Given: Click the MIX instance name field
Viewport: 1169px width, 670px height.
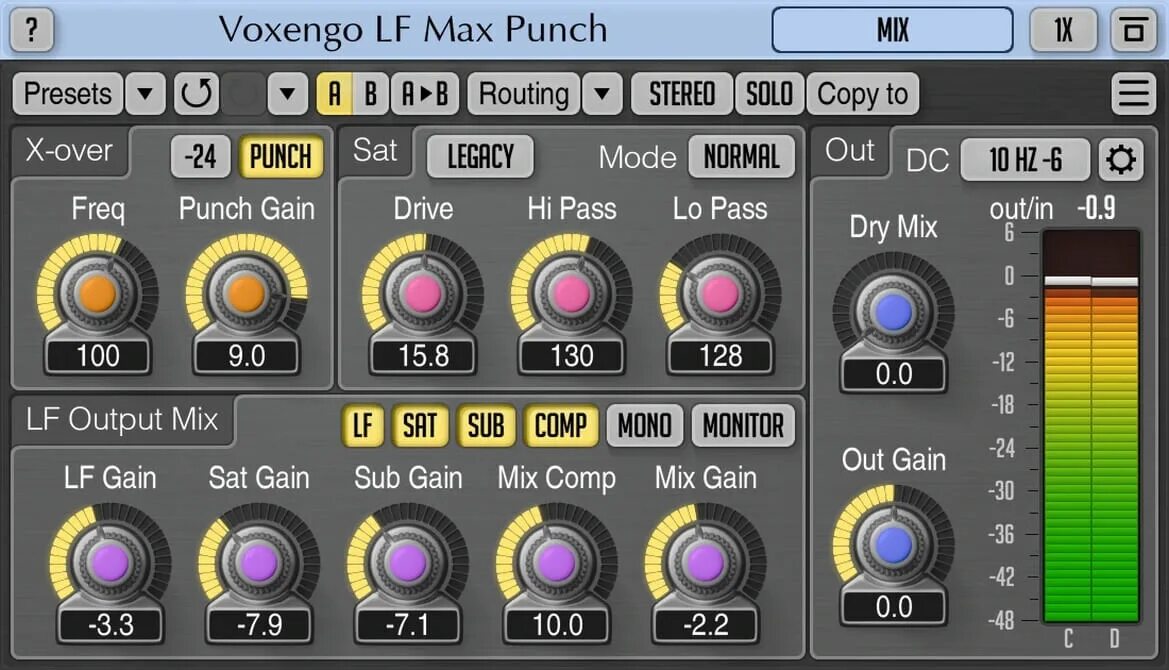Looking at the screenshot, I should pyautogui.click(x=892, y=31).
